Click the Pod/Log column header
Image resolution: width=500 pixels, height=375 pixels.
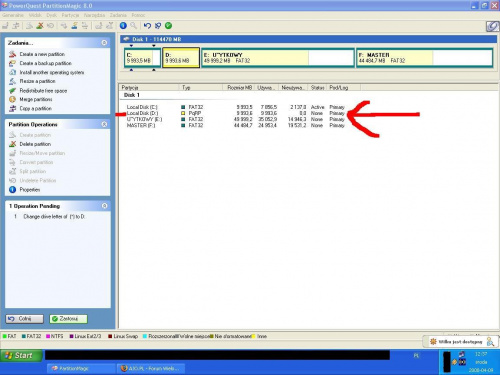click(x=343, y=87)
